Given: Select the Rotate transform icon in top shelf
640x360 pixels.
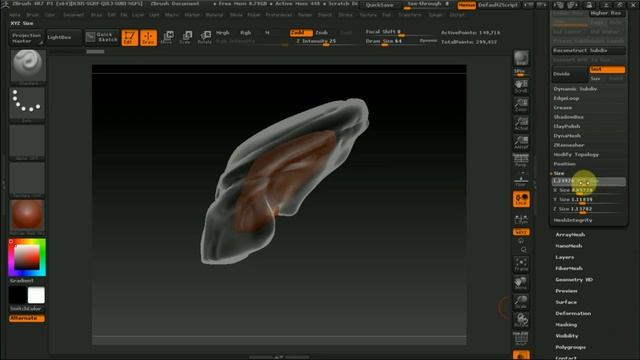Looking at the screenshot, I should [204, 37].
